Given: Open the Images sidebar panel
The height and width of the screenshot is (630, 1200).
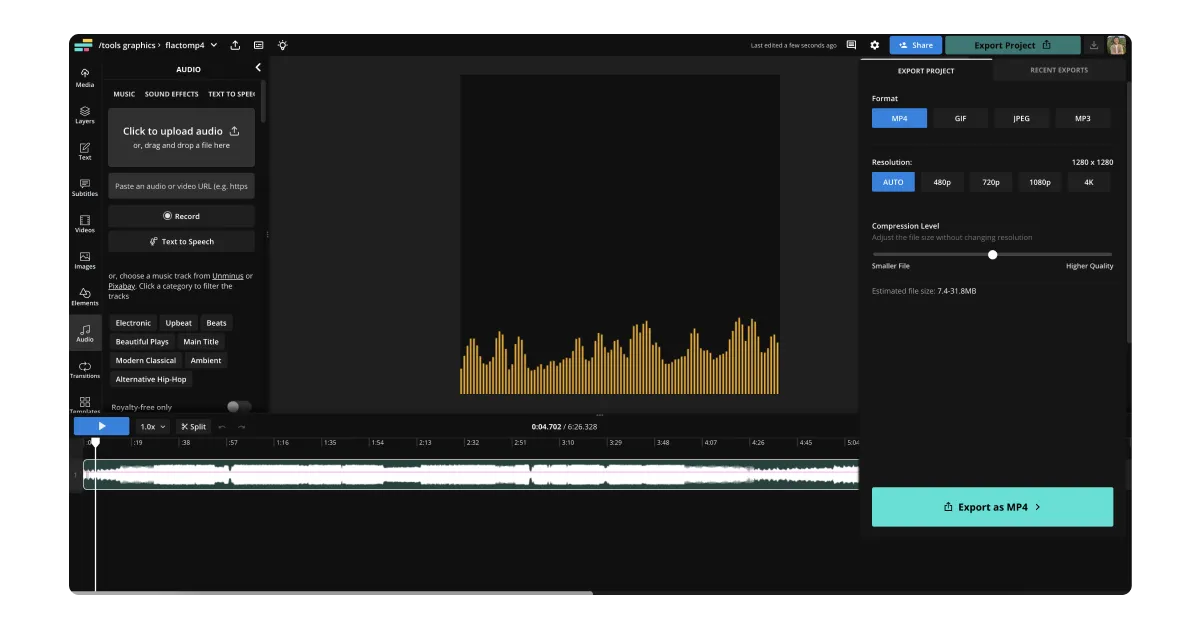Looking at the screenshot, I should pos(85,260).
